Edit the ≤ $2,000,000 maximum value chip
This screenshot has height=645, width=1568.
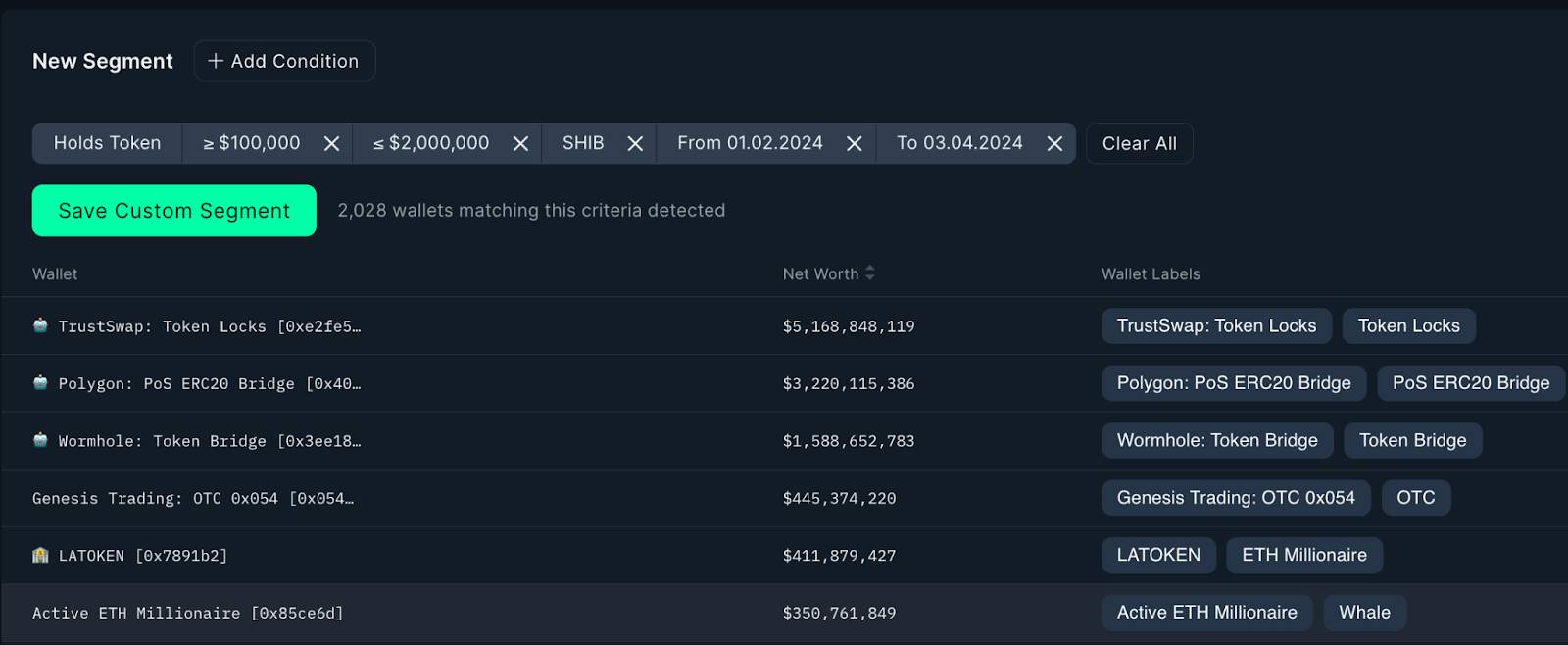point(430,143)
